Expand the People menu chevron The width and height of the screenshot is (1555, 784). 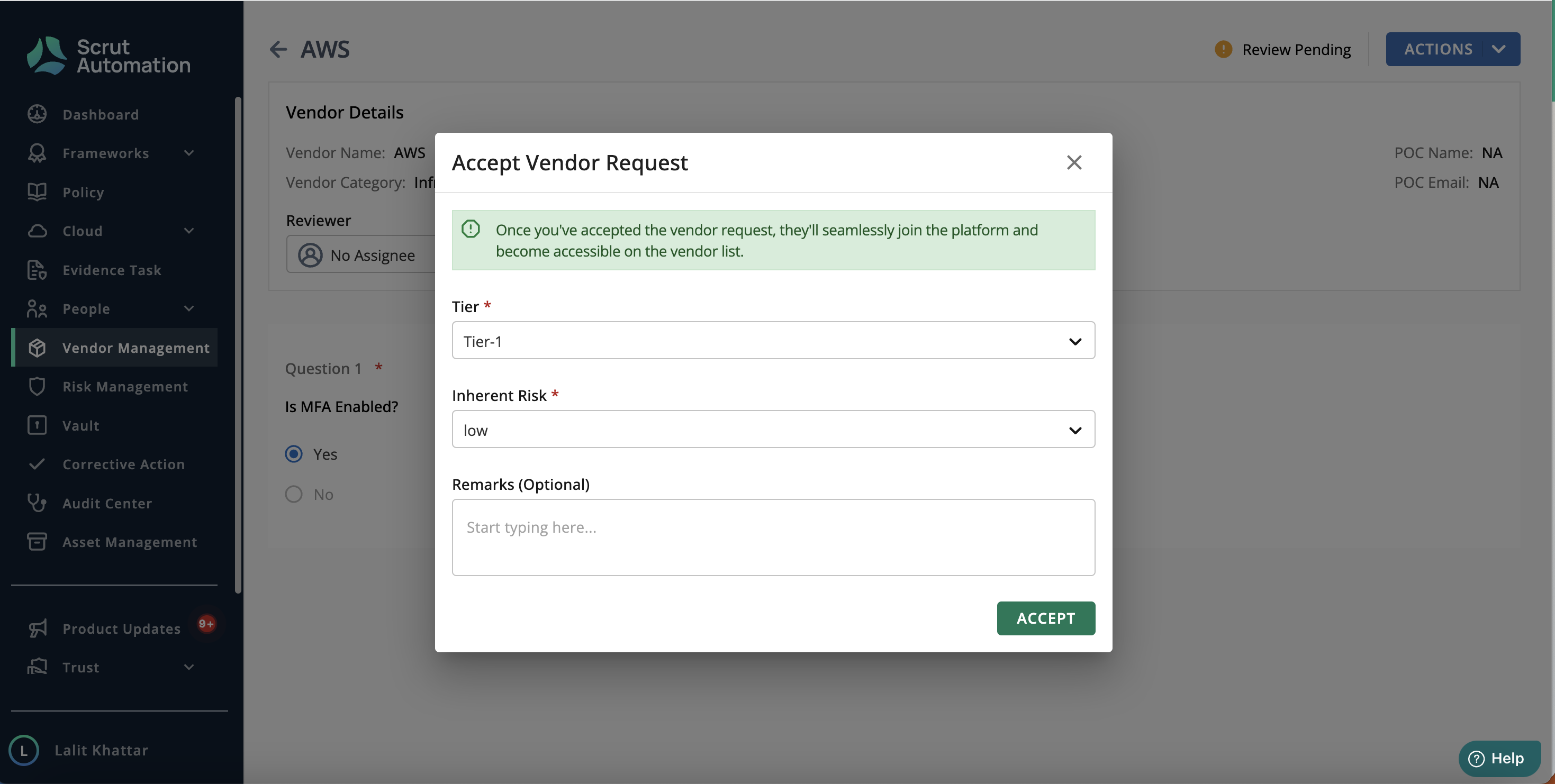189,309
